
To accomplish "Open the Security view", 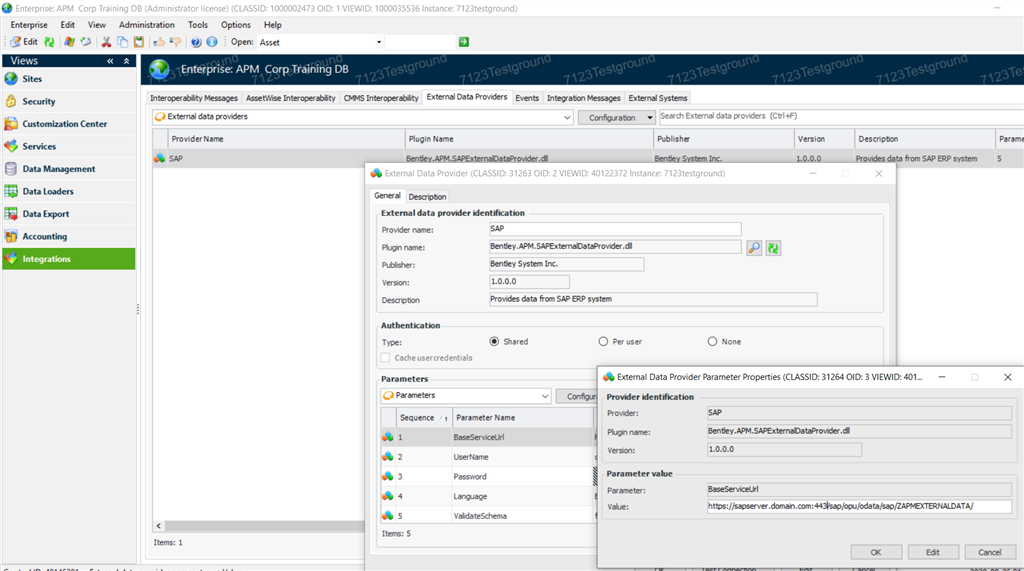I will point(69,101).
